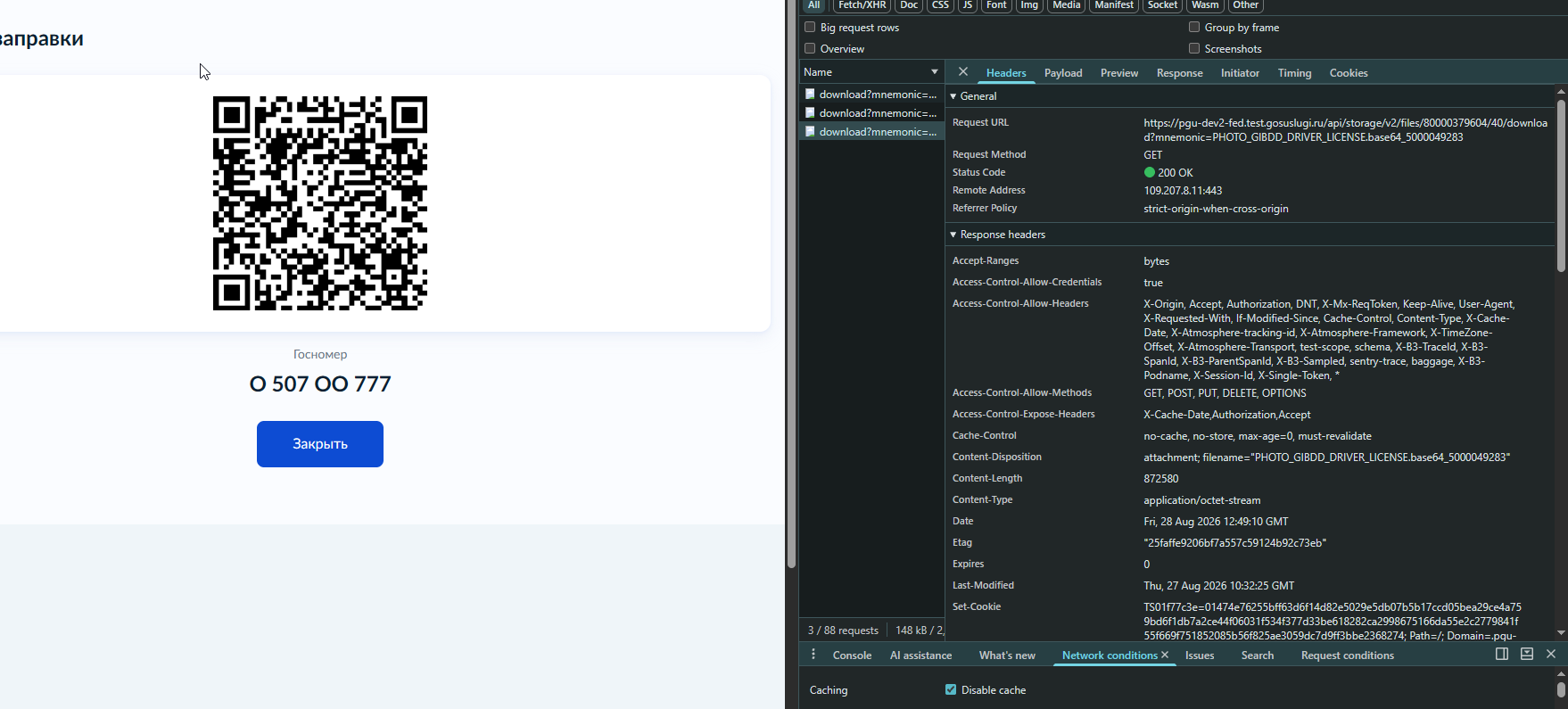Viewport: 1568px width, 709px height.
Task: Click the license plate number O 507 OO 777
Action: click(320, 384)
